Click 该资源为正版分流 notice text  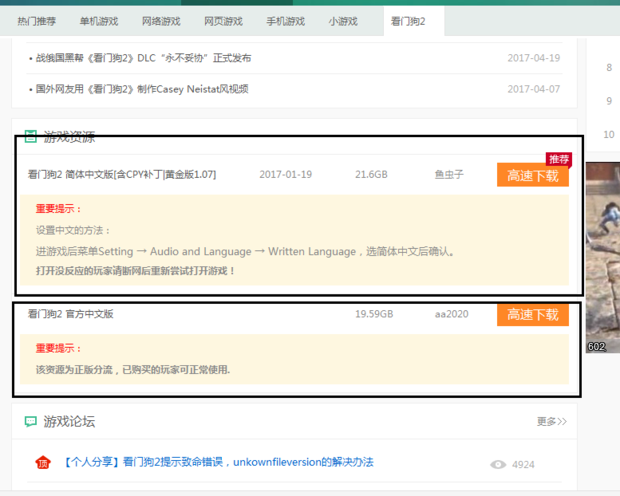click(x=133, y=369)
